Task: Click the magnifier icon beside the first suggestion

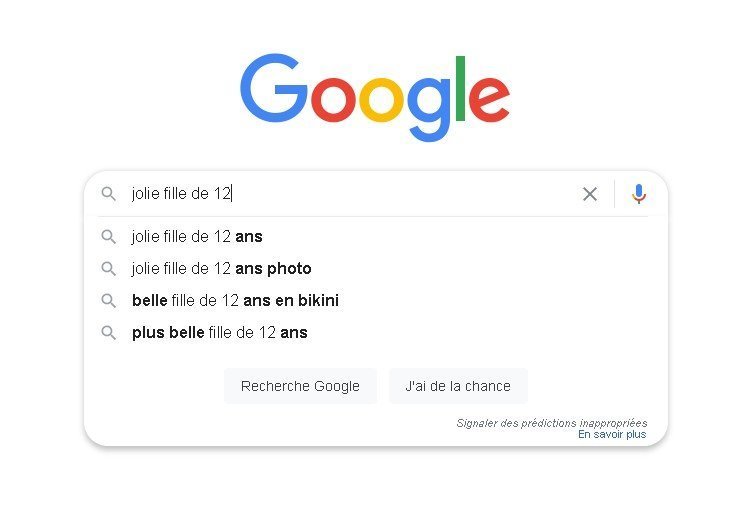Action: coord(109,237)
